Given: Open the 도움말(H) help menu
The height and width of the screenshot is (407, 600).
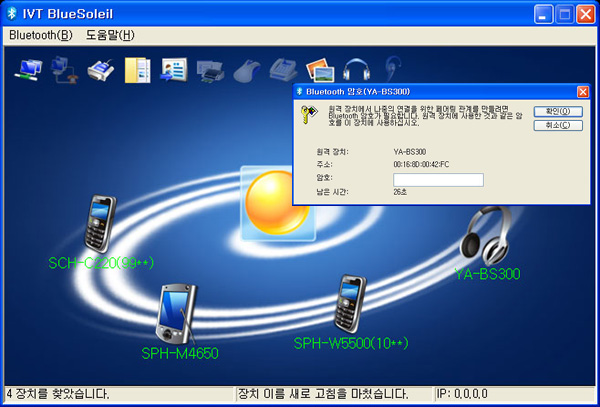Looking at the screenshot, I should coord(110,35).
